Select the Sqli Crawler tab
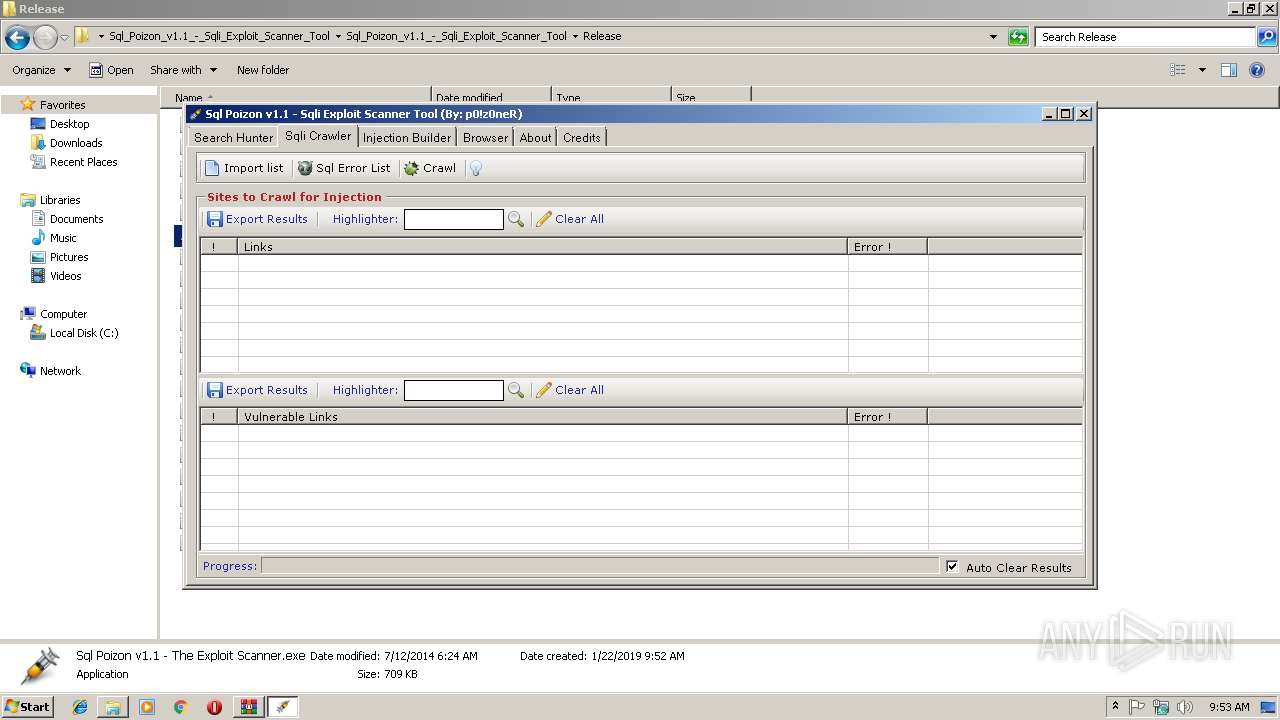This screenshot has width=1280, height=720. [x=318, y=136]
